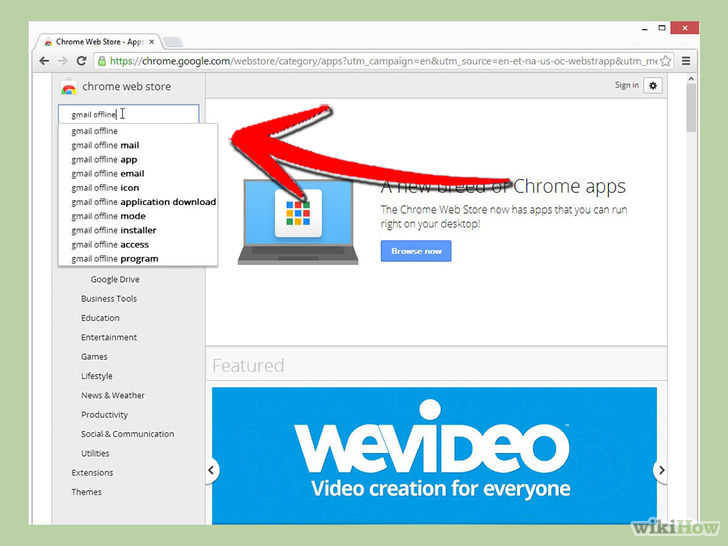This screenshot has width=728, height=546.
Task: Bookmark this page with the star icon
Action: (x=665, y=61)
